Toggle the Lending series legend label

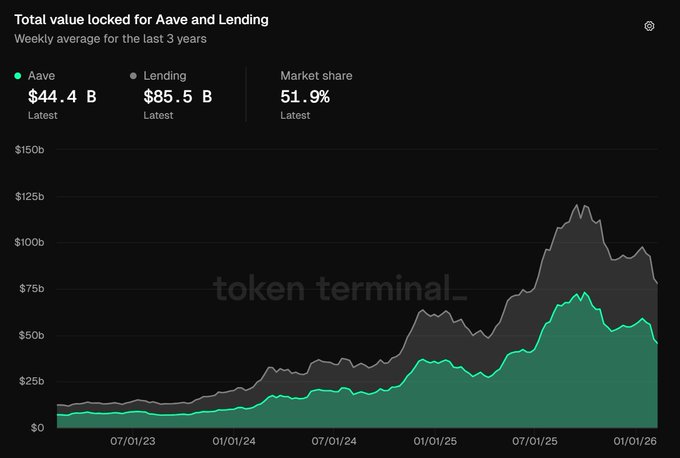pyautogui.click(x=165, y=76)
